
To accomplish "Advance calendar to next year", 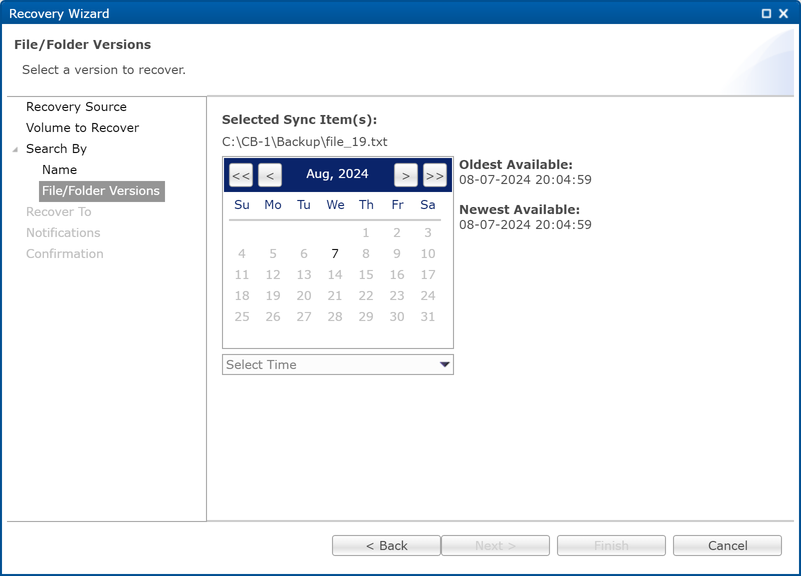I will coord(435,175).
